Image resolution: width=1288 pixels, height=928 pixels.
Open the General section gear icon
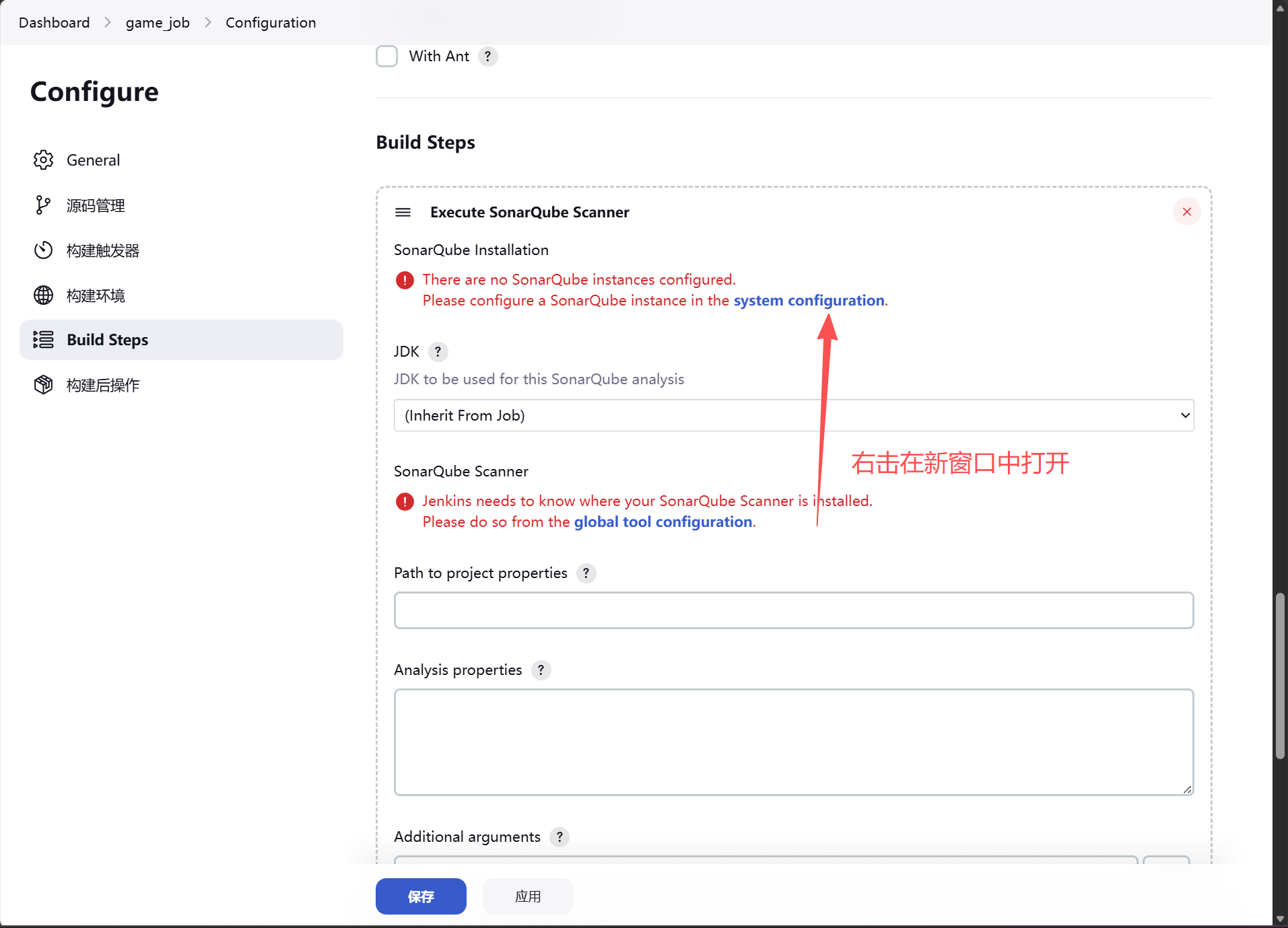click(43, 160)
